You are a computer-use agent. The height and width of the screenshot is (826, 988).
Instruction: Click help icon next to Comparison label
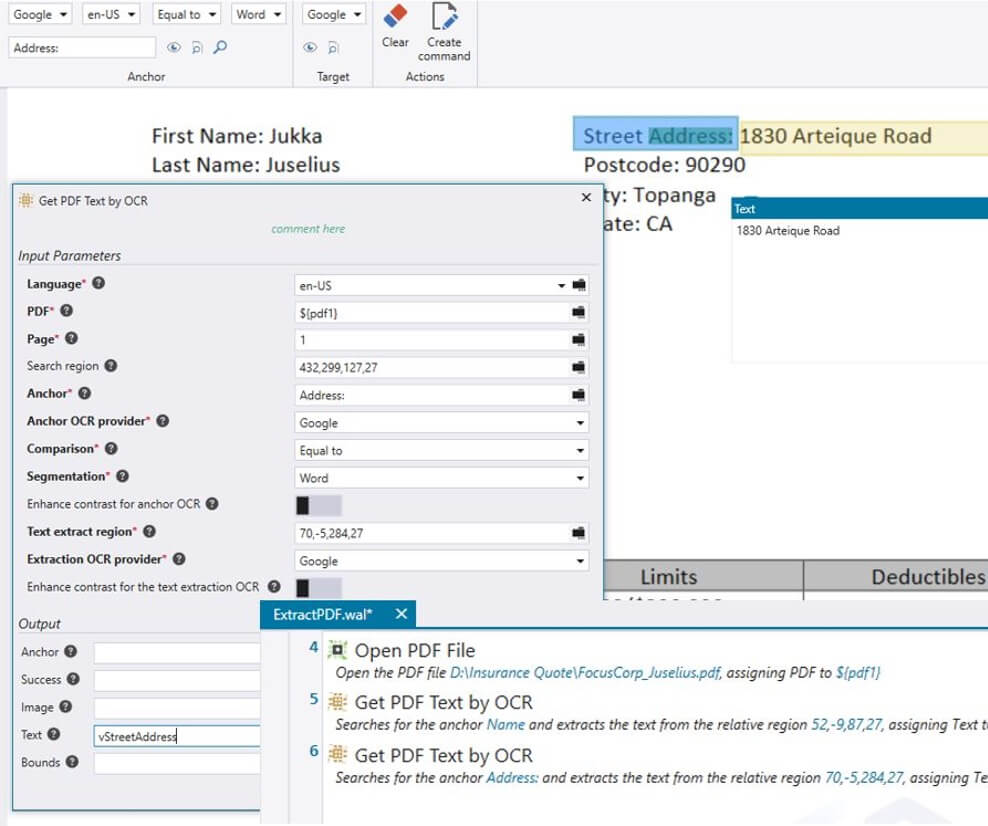pos(111,449)
